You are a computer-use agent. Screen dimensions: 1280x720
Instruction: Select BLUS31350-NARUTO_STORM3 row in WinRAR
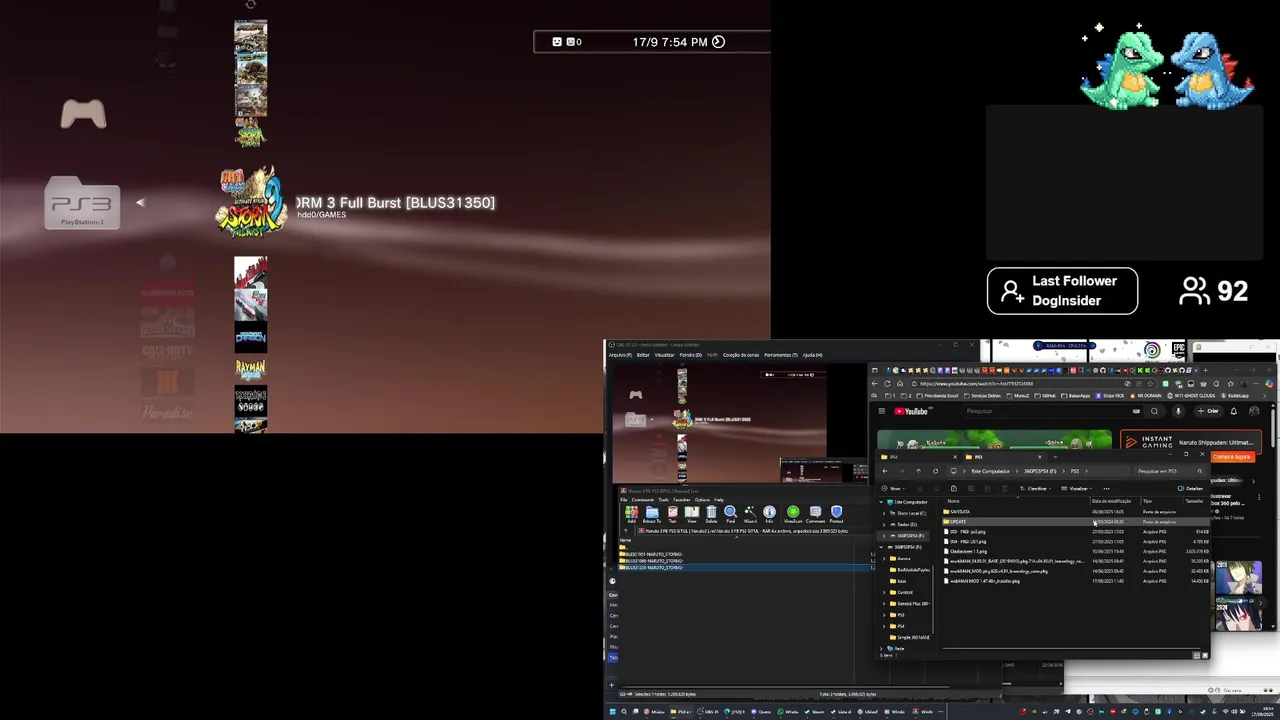coord(745,568)
